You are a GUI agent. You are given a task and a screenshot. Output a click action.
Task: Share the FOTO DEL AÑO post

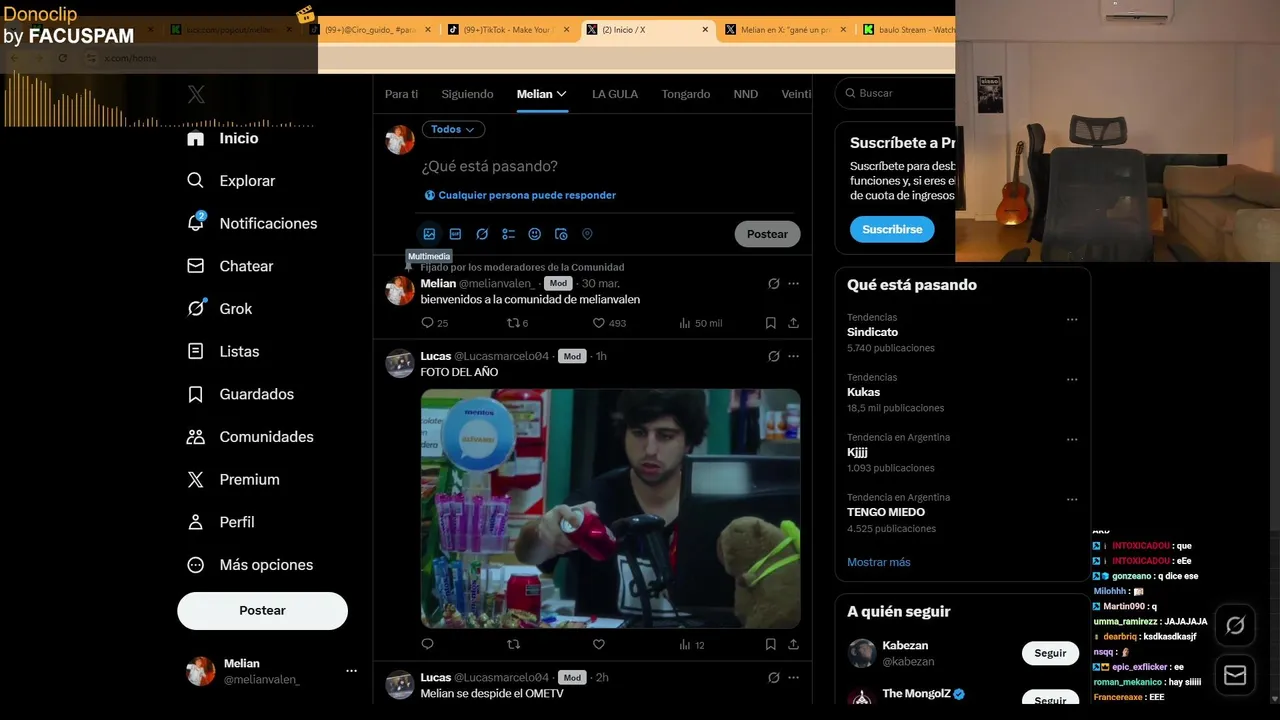click(x=793, y=645)
